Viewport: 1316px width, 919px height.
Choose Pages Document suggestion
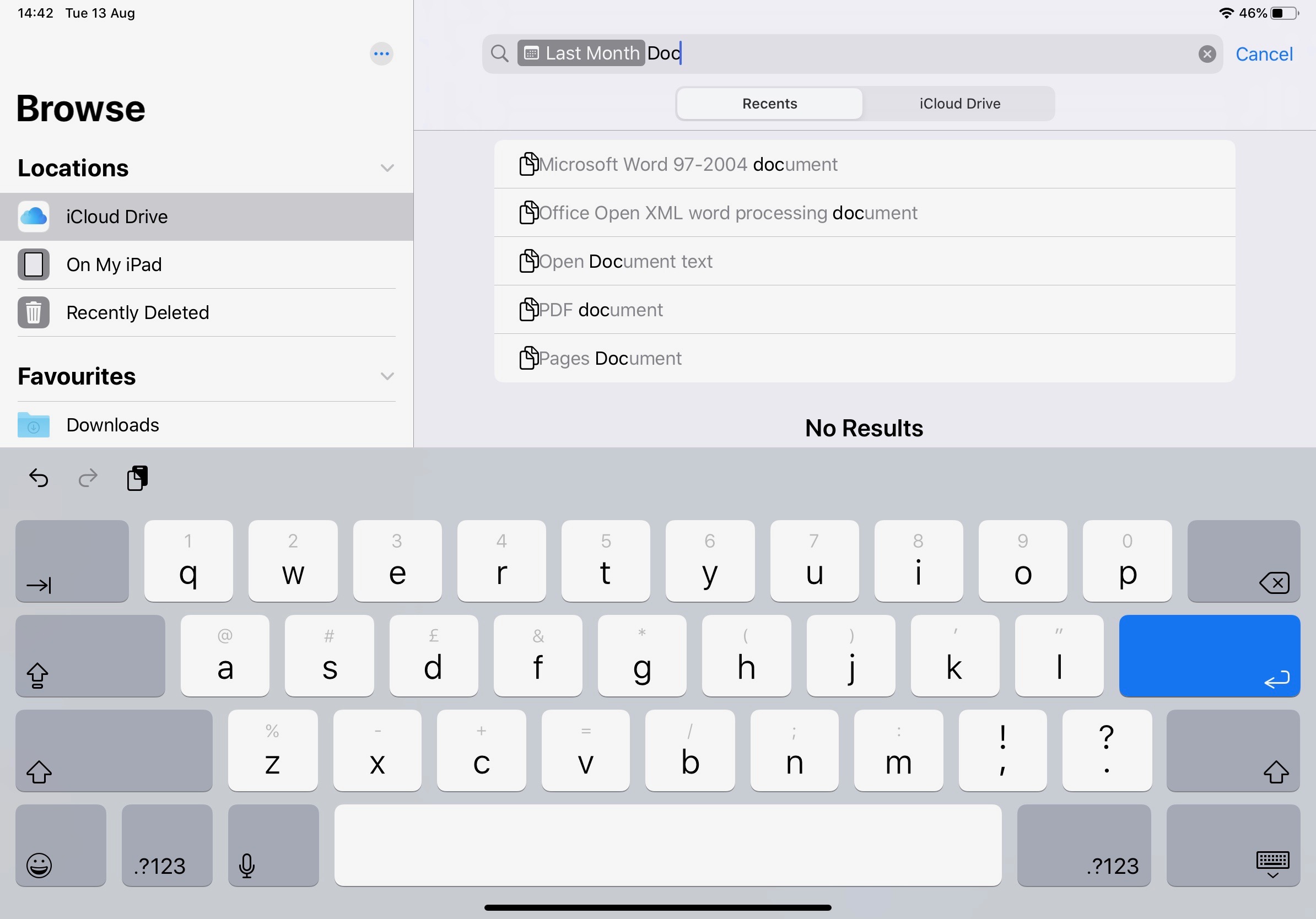pos(864,359)
